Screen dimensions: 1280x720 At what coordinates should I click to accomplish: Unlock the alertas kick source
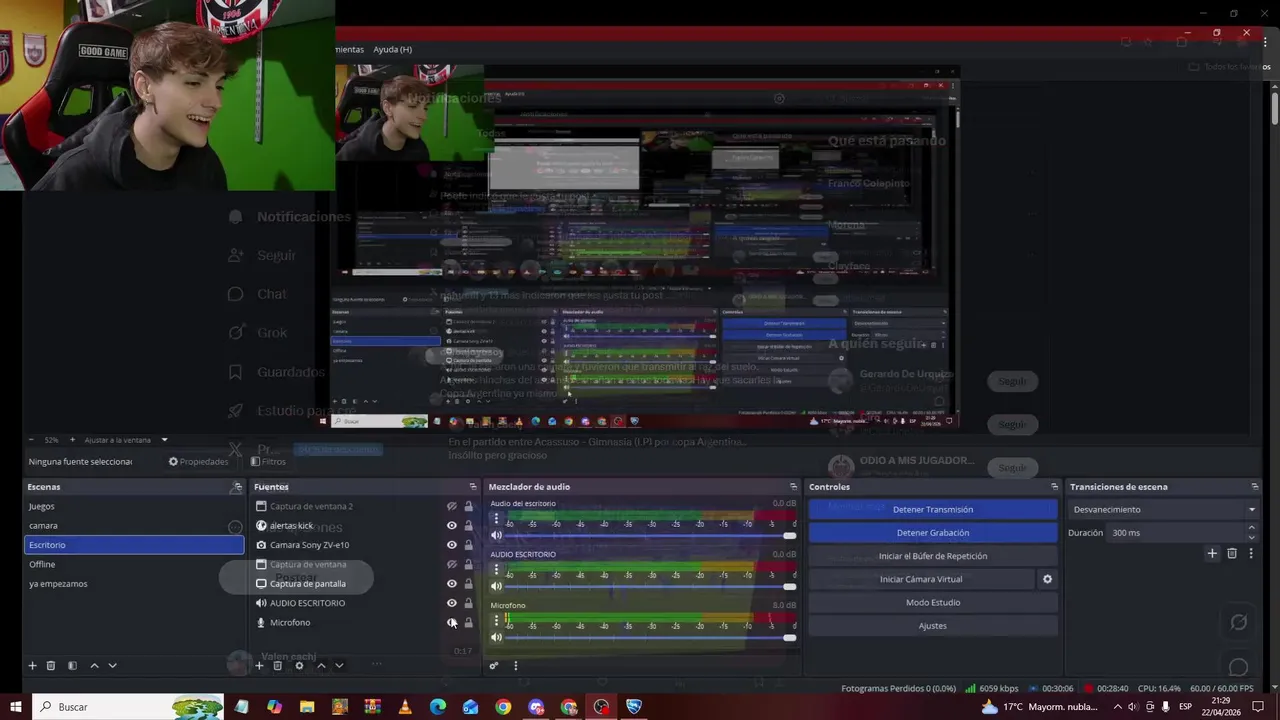coord(469,526)
